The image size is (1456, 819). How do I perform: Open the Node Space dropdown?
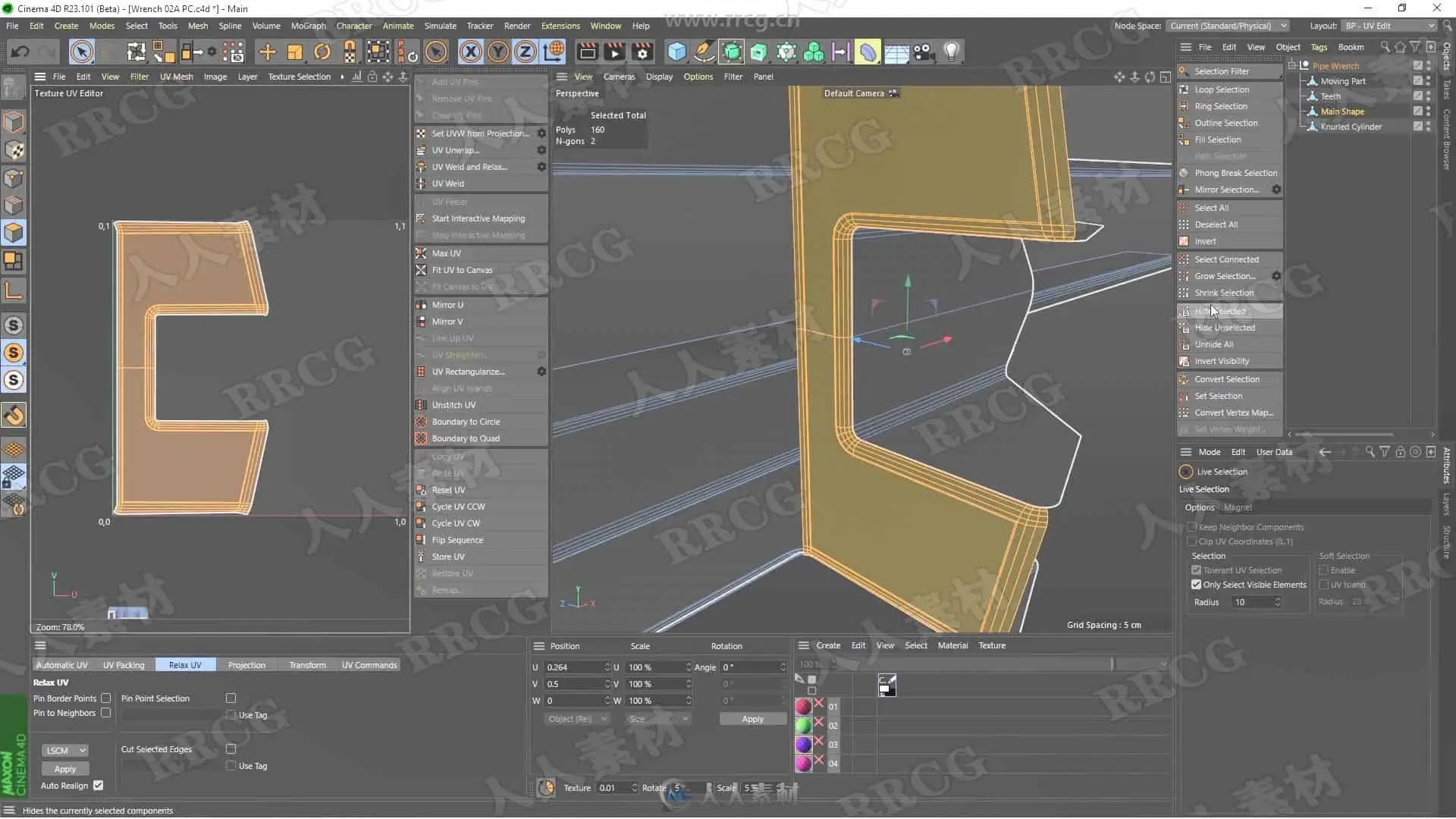pyautogui.click(x=1227, y=26)
